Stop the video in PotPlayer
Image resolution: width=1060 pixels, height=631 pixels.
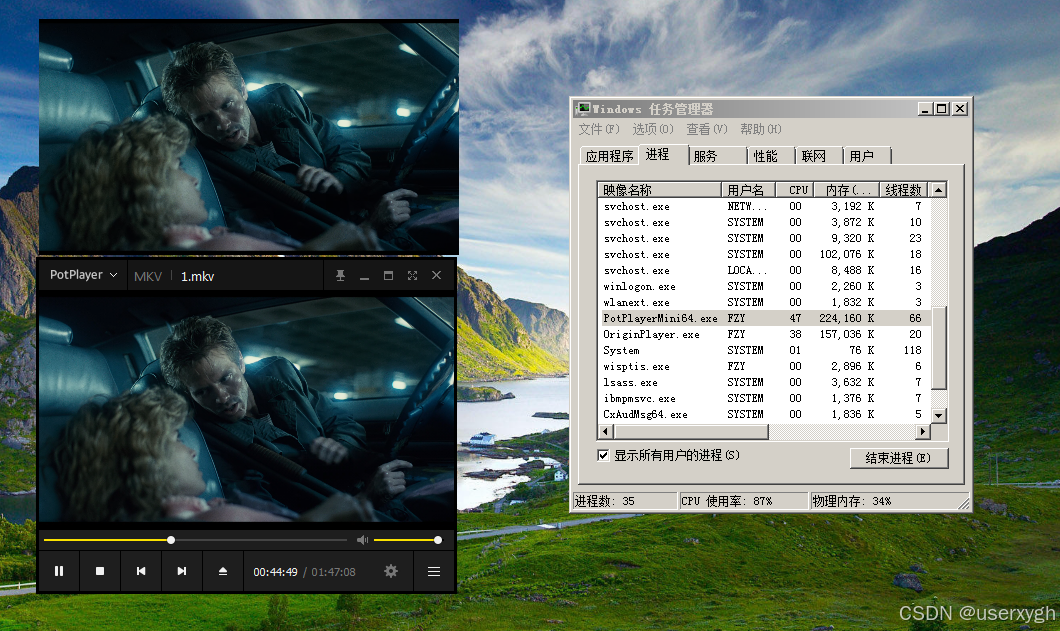coord(100,571)
